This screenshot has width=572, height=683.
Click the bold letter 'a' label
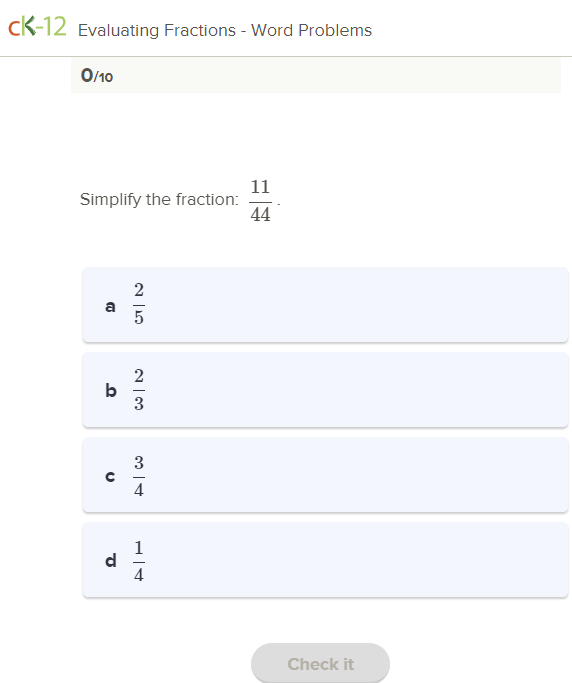pos(111,306)
